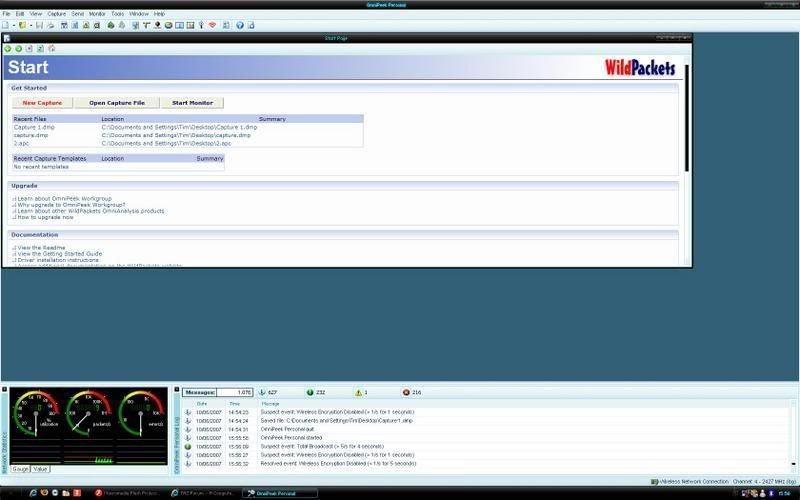Click the green forward arrow on Start Page
Screen dimensions: 800x500
18,48
